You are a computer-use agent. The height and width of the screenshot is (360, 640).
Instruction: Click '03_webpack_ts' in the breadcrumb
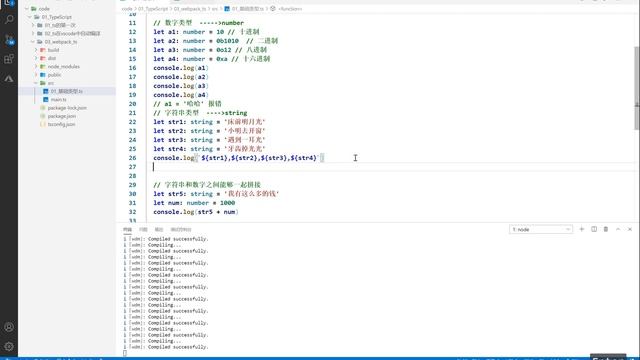point(190,9)
